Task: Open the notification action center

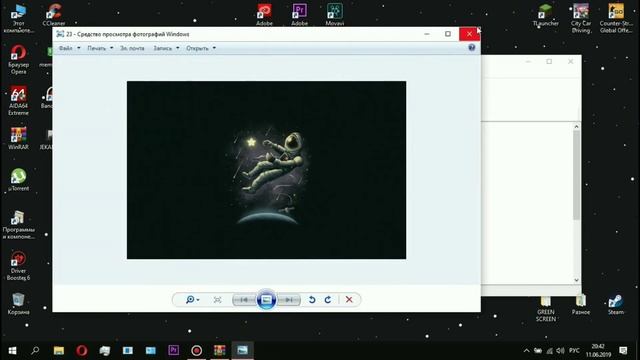Action: click(x=623, y=351)
